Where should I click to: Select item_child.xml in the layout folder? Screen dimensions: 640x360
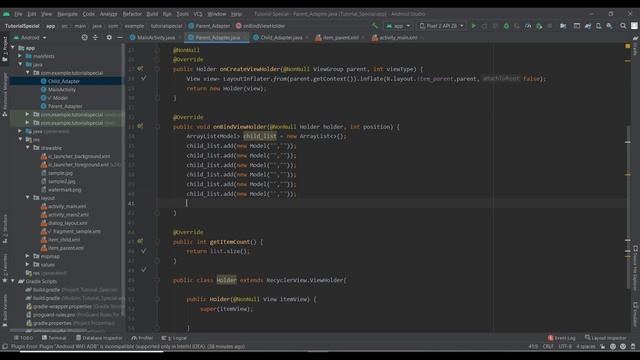(64, 240)
